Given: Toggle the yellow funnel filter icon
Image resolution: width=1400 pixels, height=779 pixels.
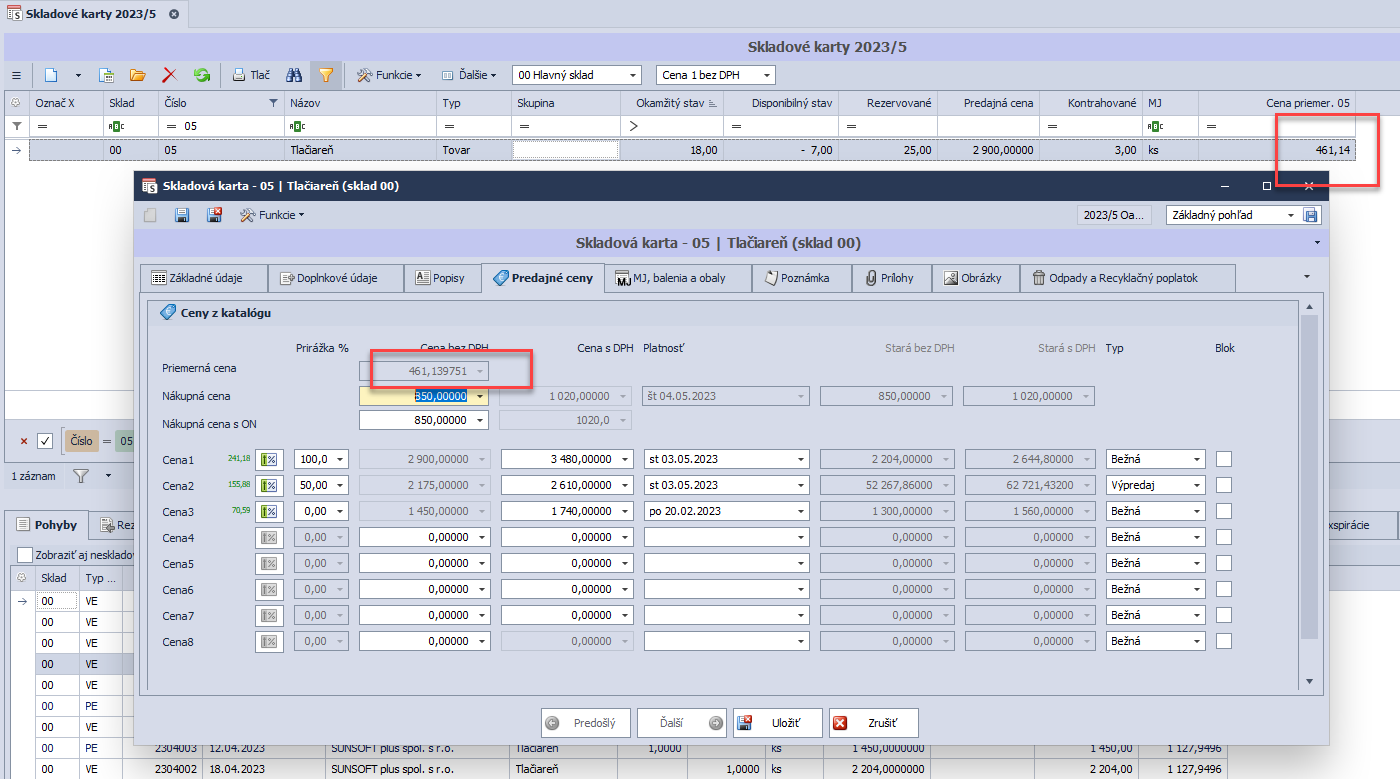Looking at the screenshot, I should (x=325, y=75).
